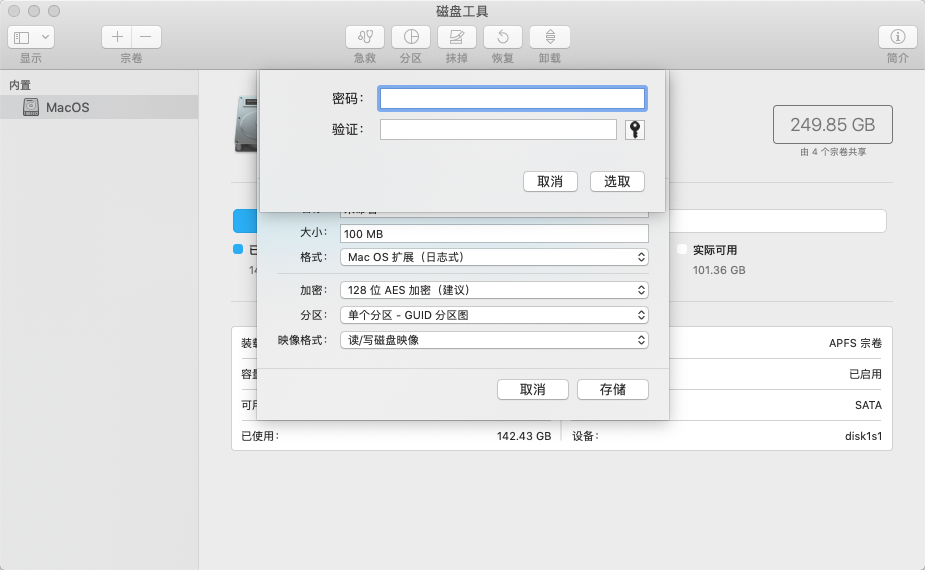Viewport: 925px width, 570px height.
Task: Open the 映像格式 image format dropdown
Action: click(x=494, y=340)
